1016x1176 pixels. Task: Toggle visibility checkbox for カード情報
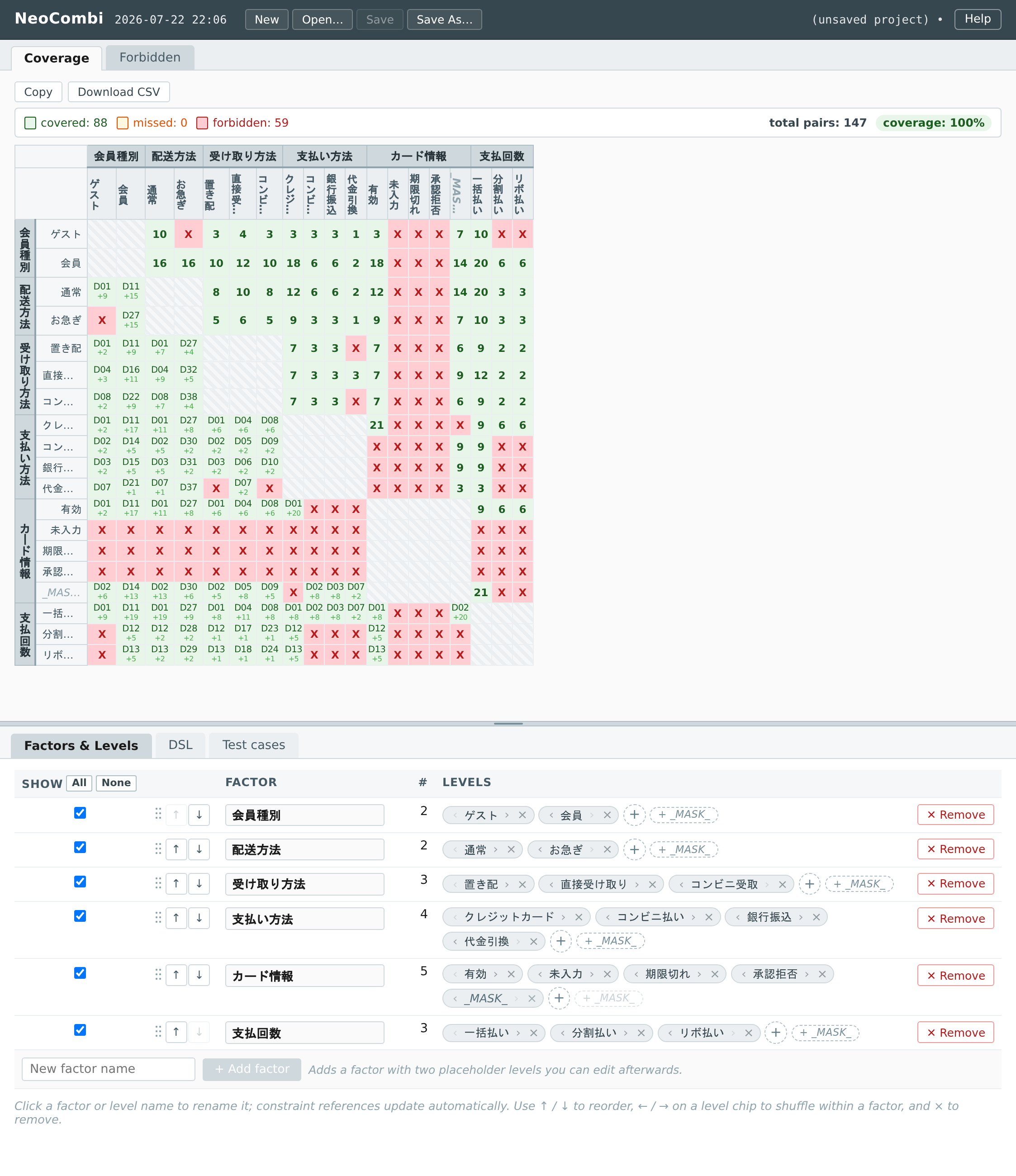coord(80,973)
